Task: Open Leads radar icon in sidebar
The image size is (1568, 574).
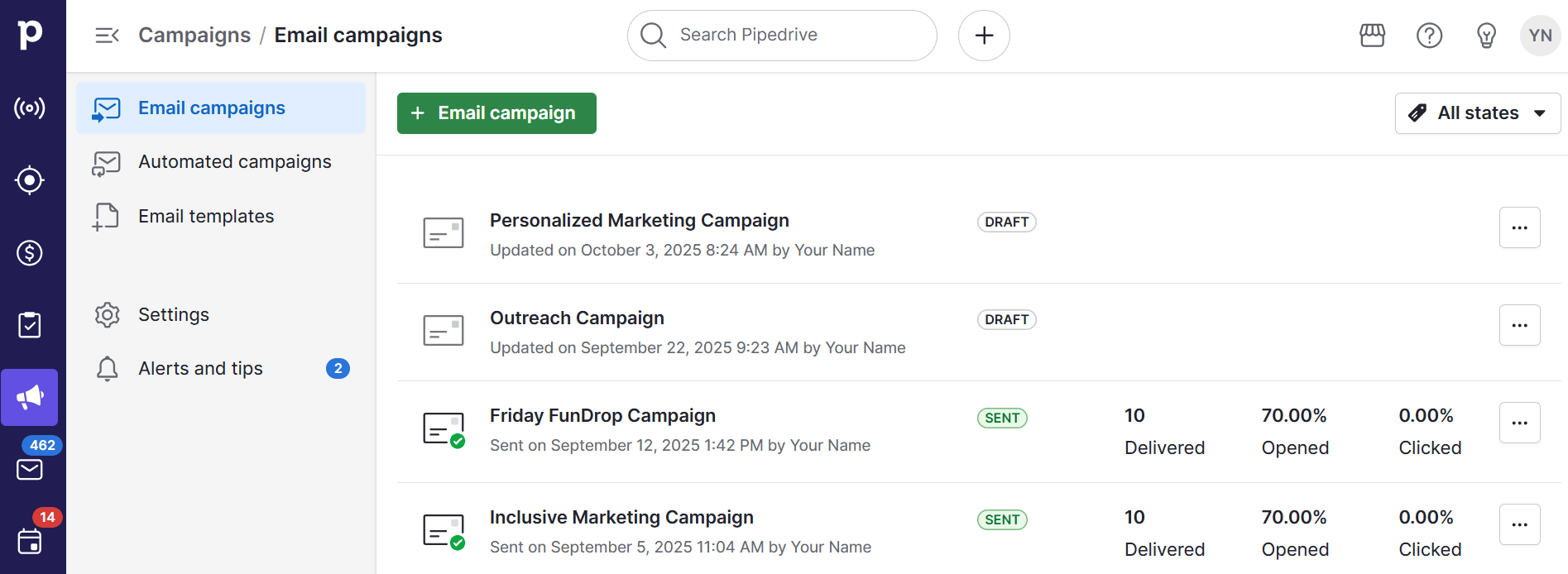Action: click(x=30, y=108)
